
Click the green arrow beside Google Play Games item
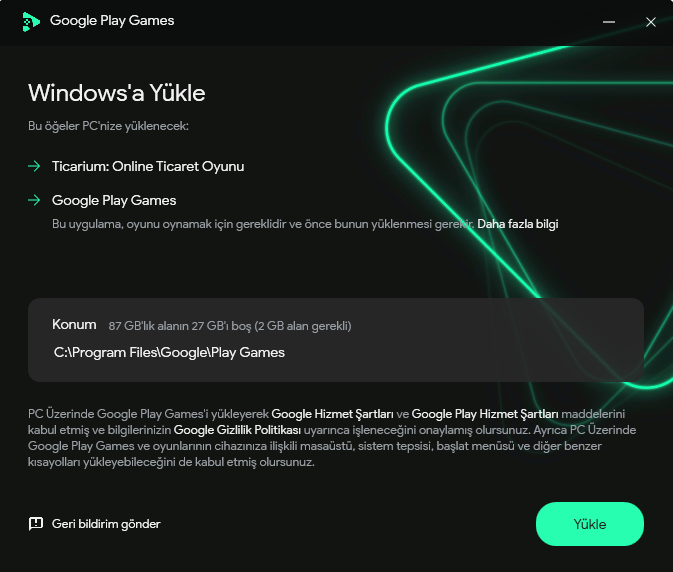[x=34, y=200]
